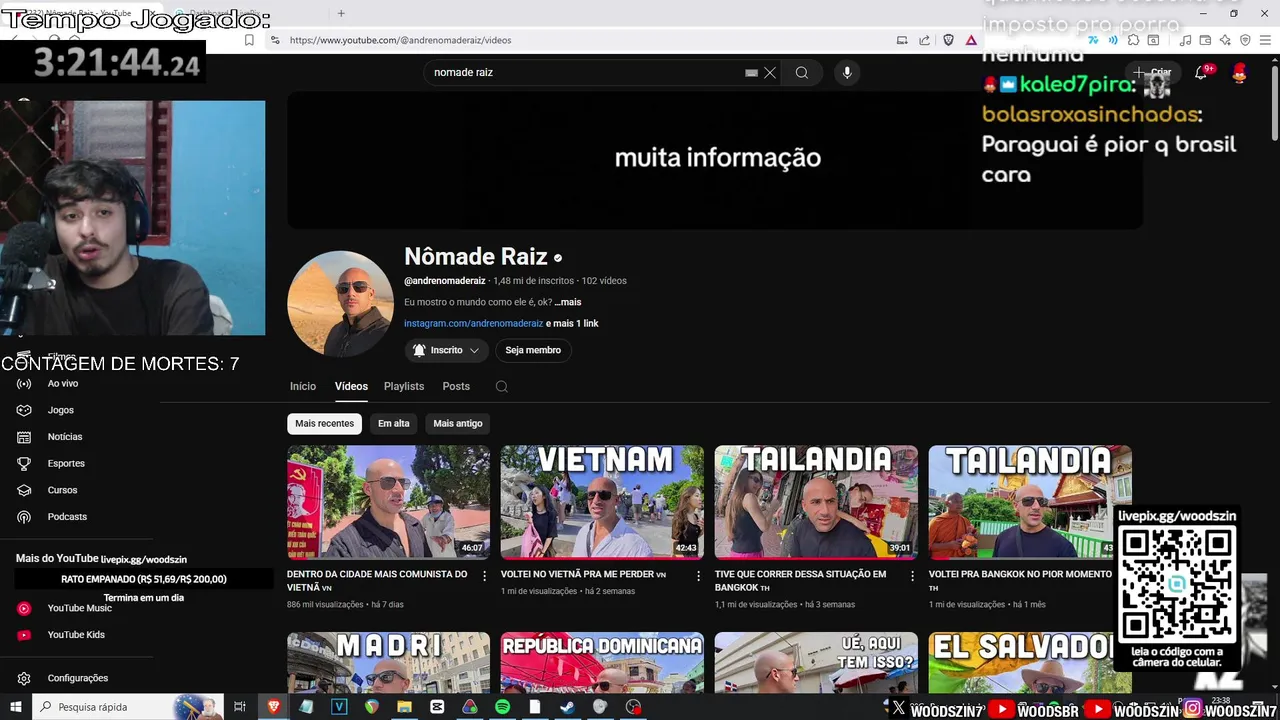
Task: Play the 46:07 communist city Vietnam thumbnail
Action: [388, 502]
